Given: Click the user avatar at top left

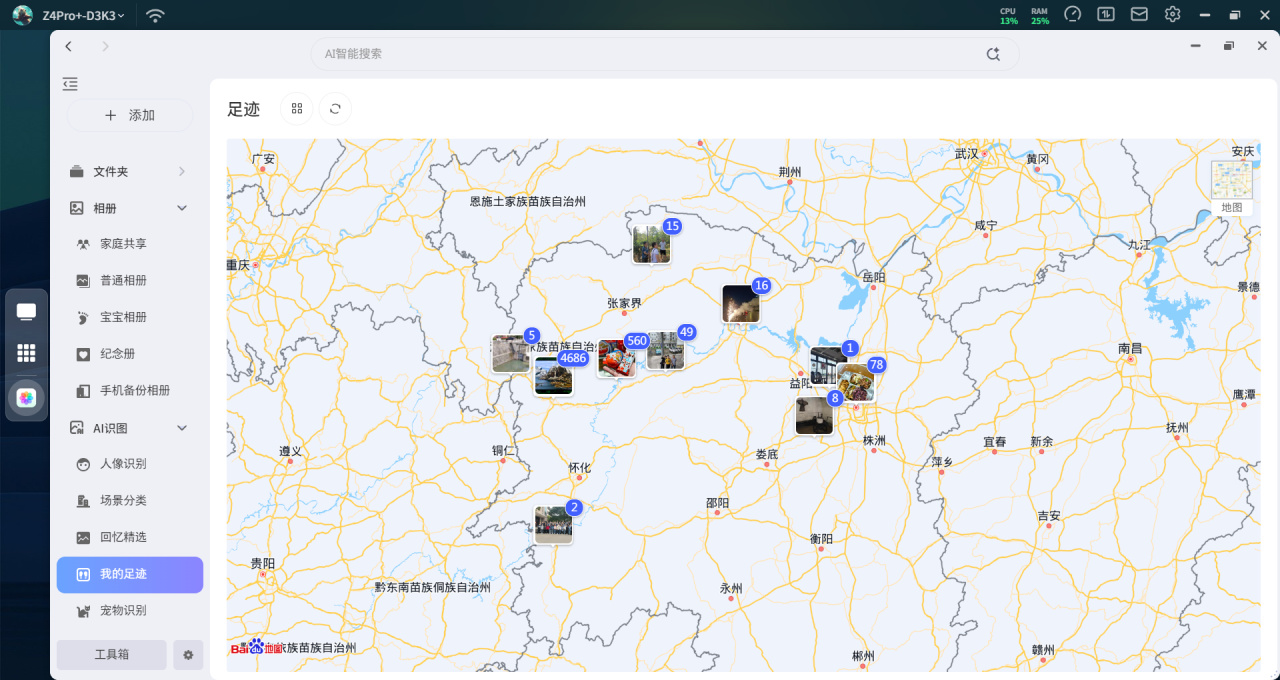Looking at the screenshot, I should tap(22, 15).
